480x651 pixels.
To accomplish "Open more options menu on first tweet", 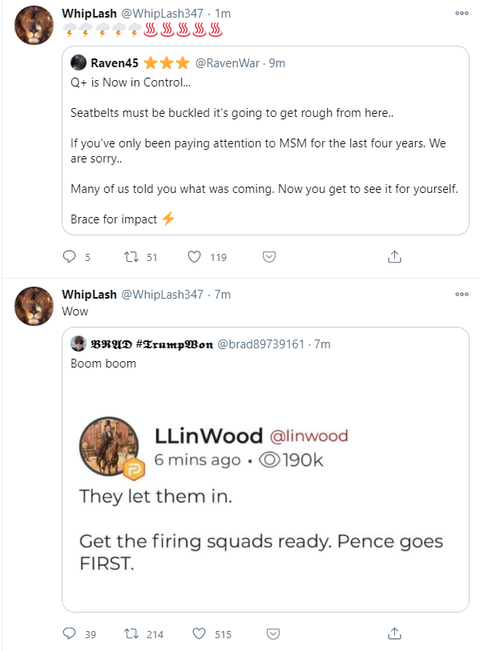I will (462, 13).
